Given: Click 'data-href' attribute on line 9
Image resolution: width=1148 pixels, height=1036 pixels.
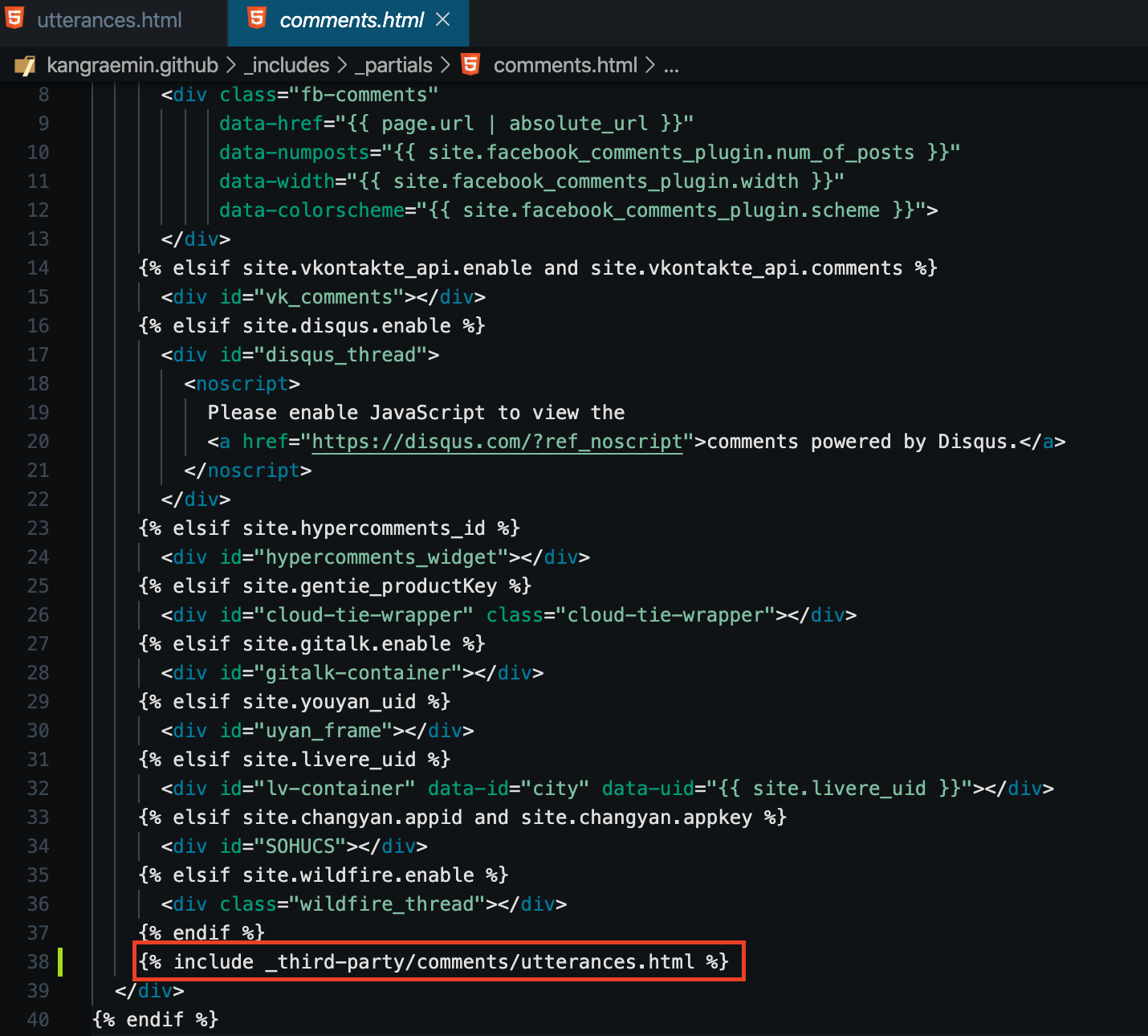Looking at the screenshot, I should tap(271, 124).
